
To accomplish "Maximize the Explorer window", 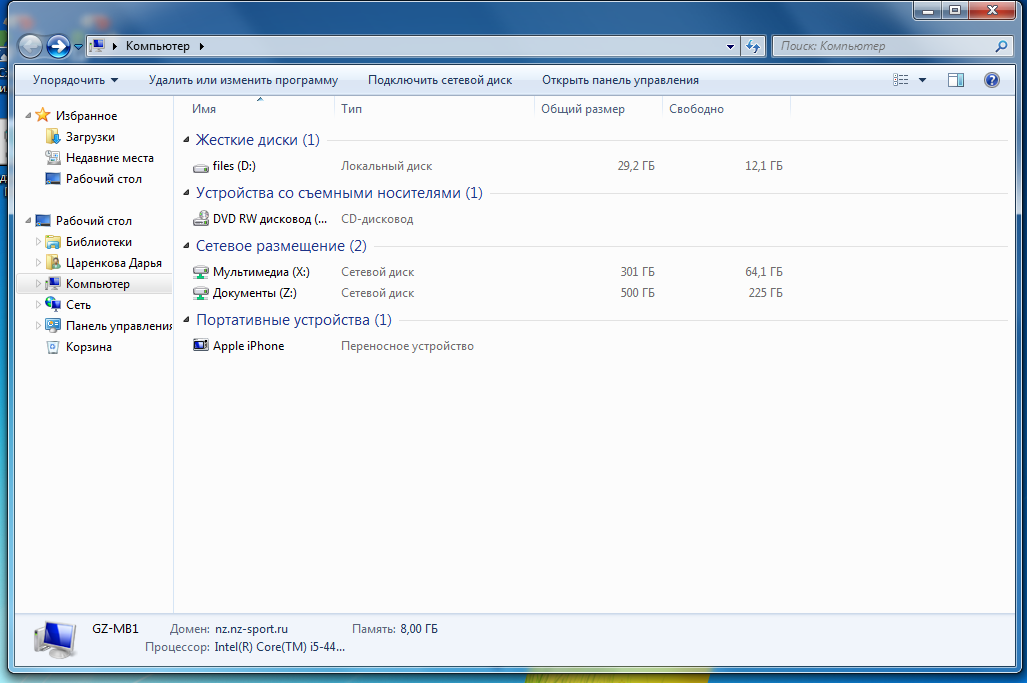I will coord(955,10).
